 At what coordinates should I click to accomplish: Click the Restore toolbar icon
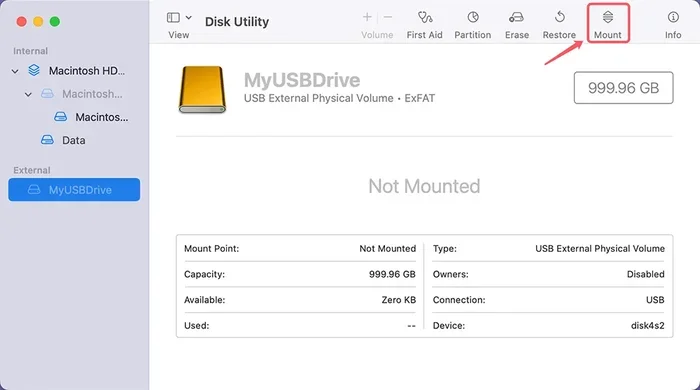point(559,17)
